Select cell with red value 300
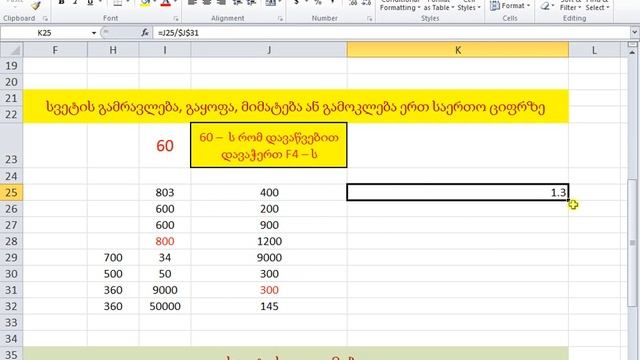The height and width of the screenshot is (360, 640). pyautogui.click(x=269, y=290)
